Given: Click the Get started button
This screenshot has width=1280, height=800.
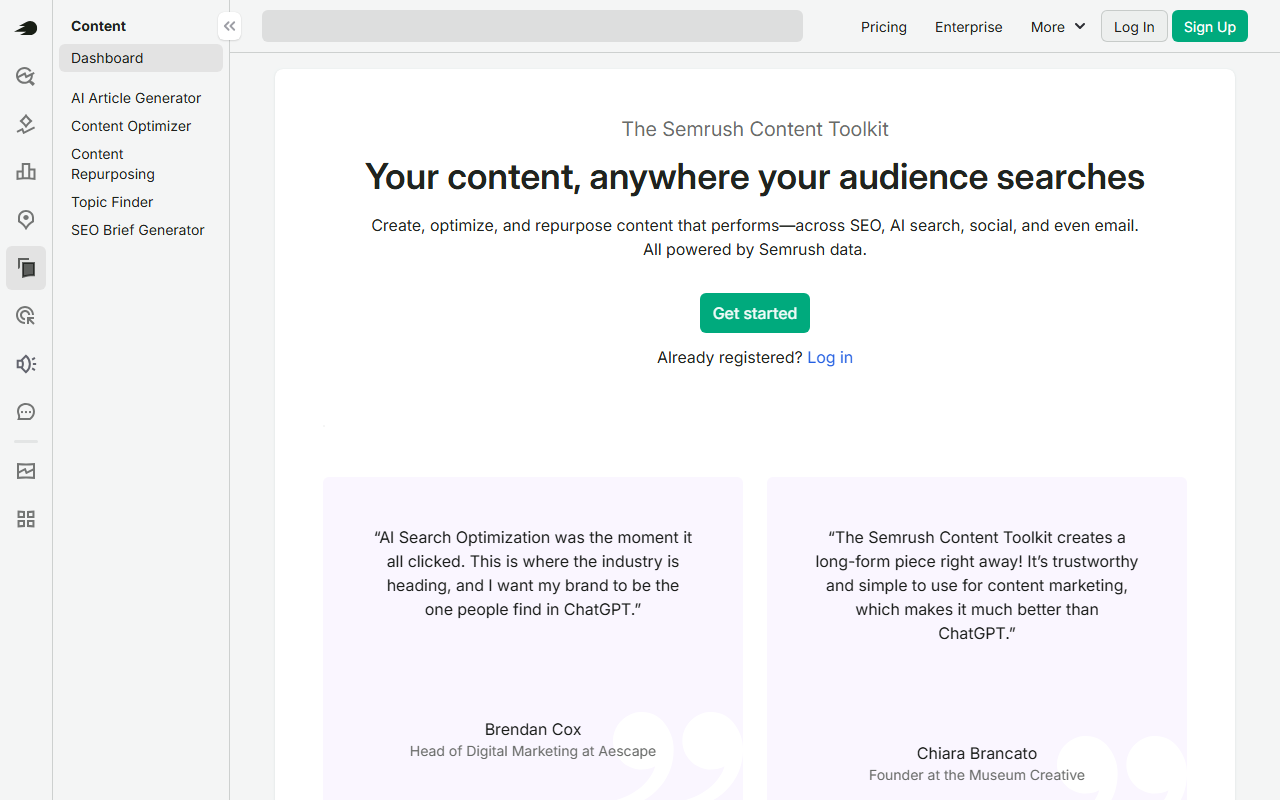Looking at the screenshot, I should (755, 313).
